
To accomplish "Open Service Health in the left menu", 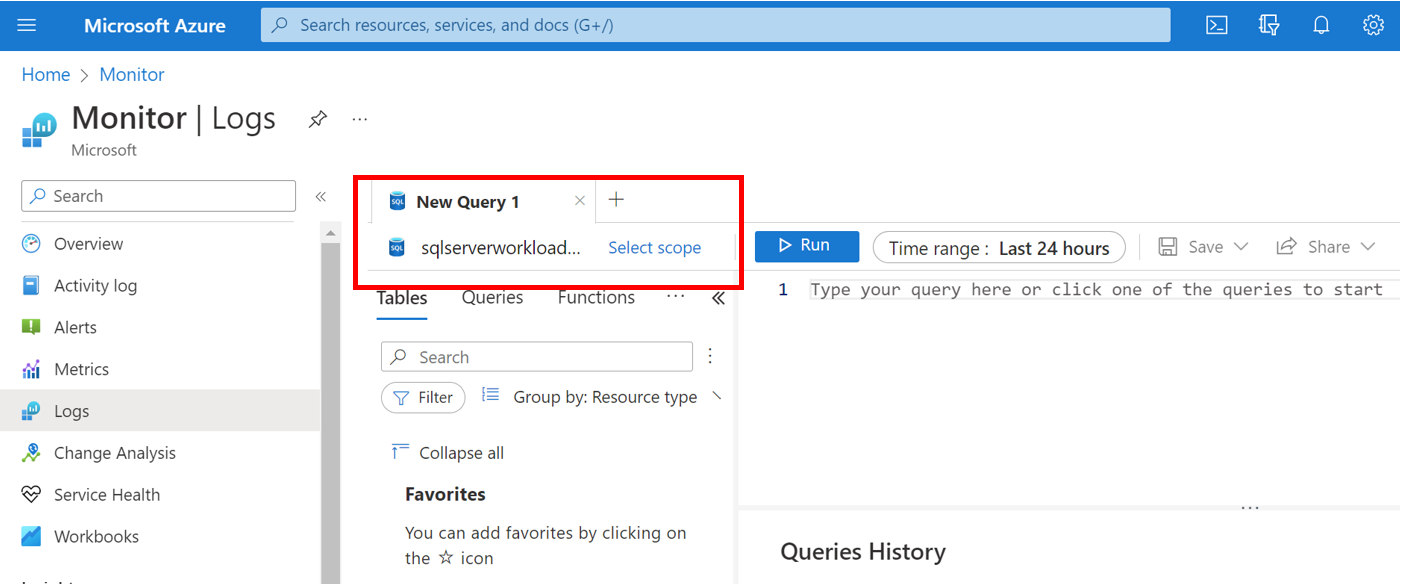I will pos(106,495).
